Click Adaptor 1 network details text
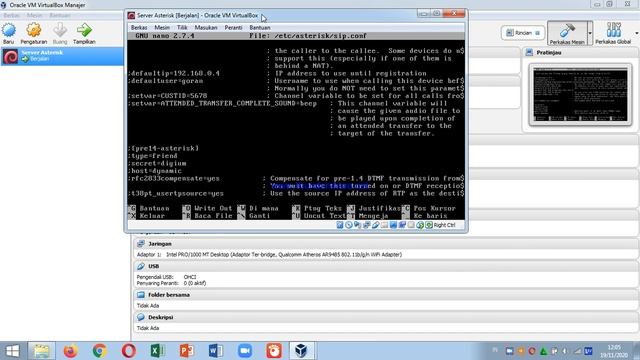 (269, 255)
